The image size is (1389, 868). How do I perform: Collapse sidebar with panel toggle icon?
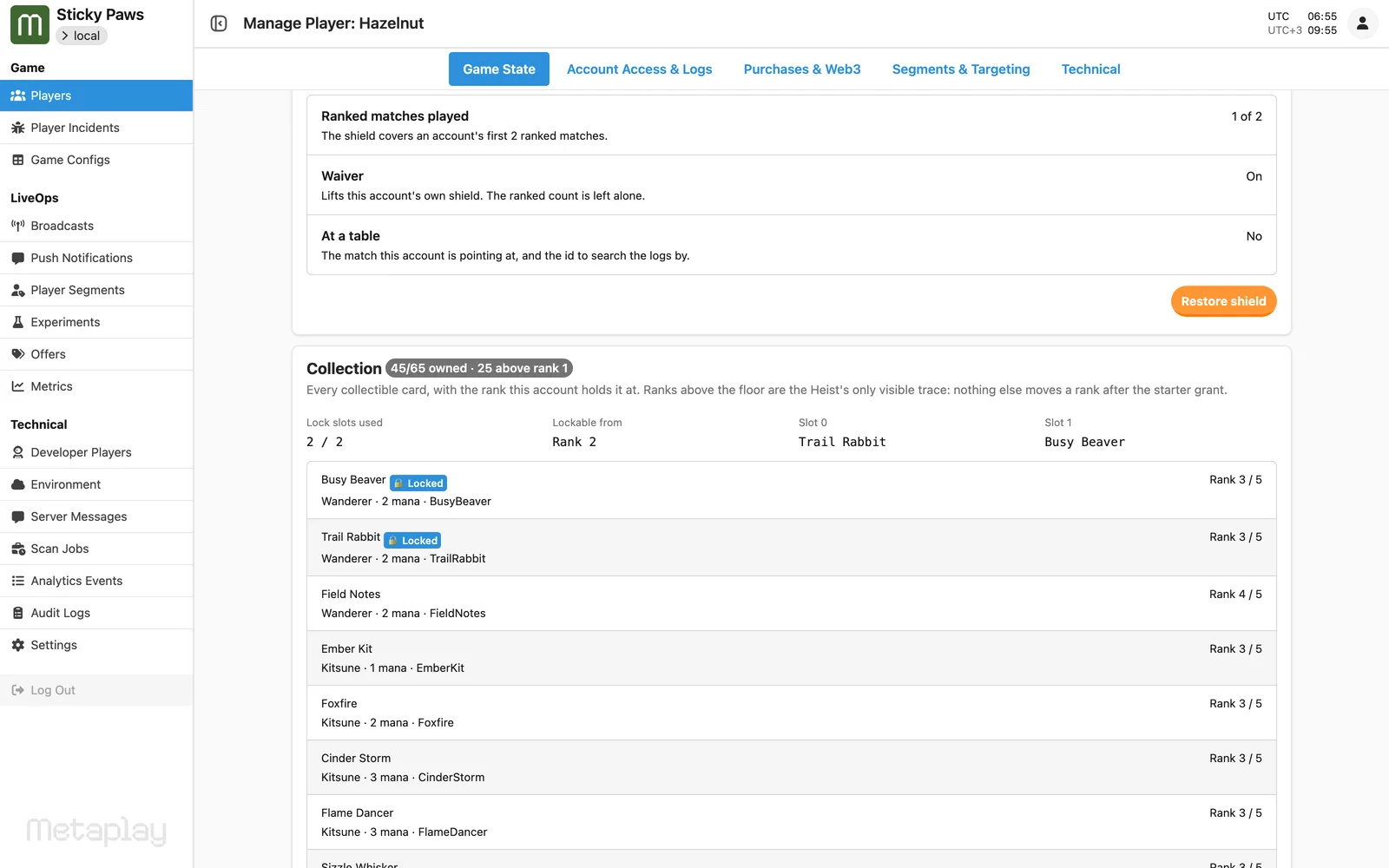point(219,23)
